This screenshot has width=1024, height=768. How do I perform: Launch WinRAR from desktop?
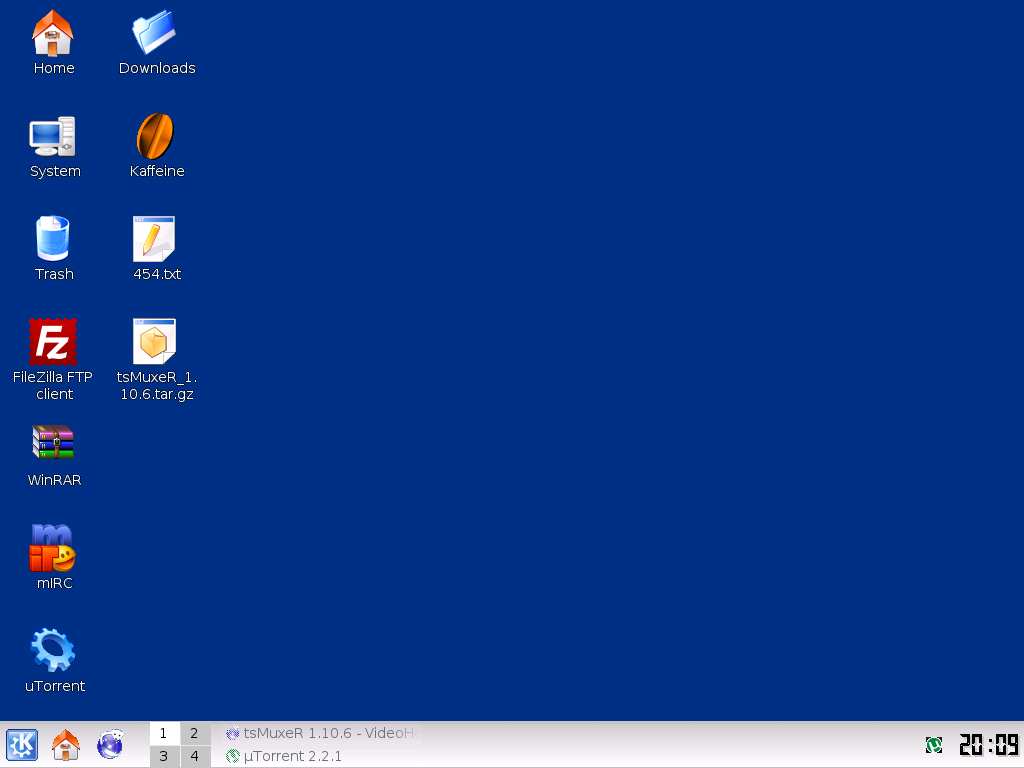point(53,443)
